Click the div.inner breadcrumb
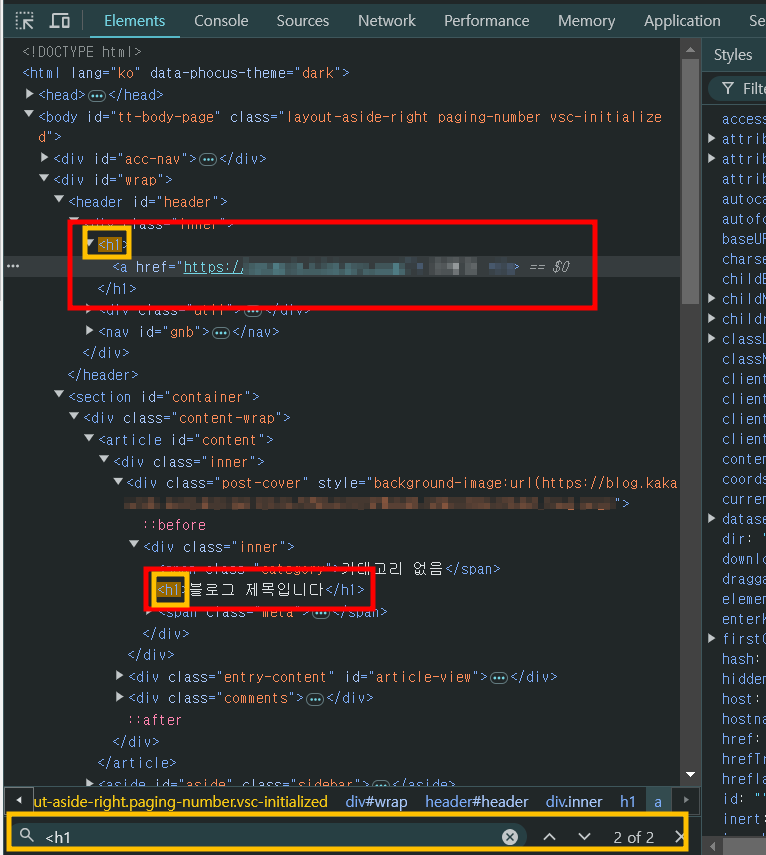 coord(574,802)
